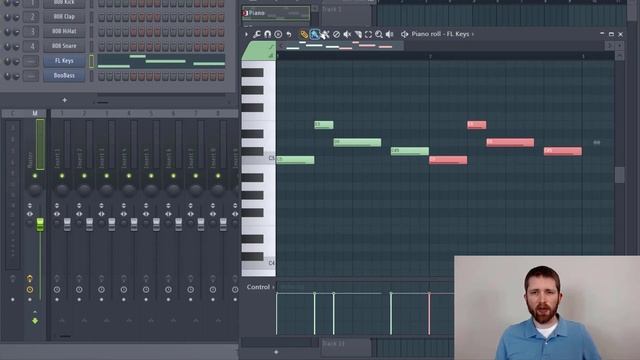Viewport: 640px width, 360px height.
Task: Toggle the channel select LED beside FL Keys
Action: [x=91, y=61]
